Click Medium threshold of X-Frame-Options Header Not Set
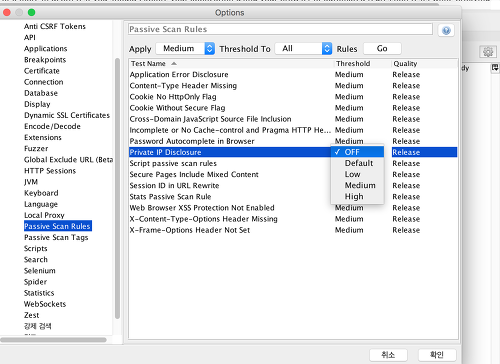500x364 pixels. point(349,230)
